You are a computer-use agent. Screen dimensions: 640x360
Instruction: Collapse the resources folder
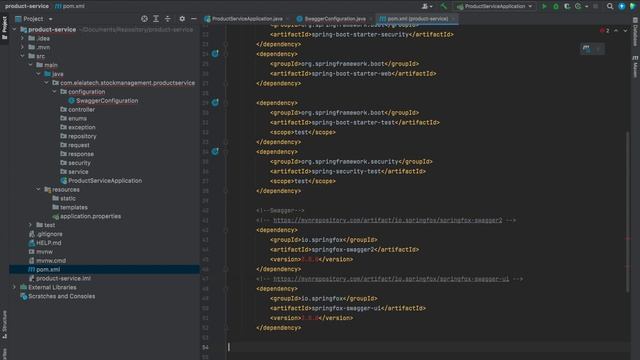click(x=38, y=189)
